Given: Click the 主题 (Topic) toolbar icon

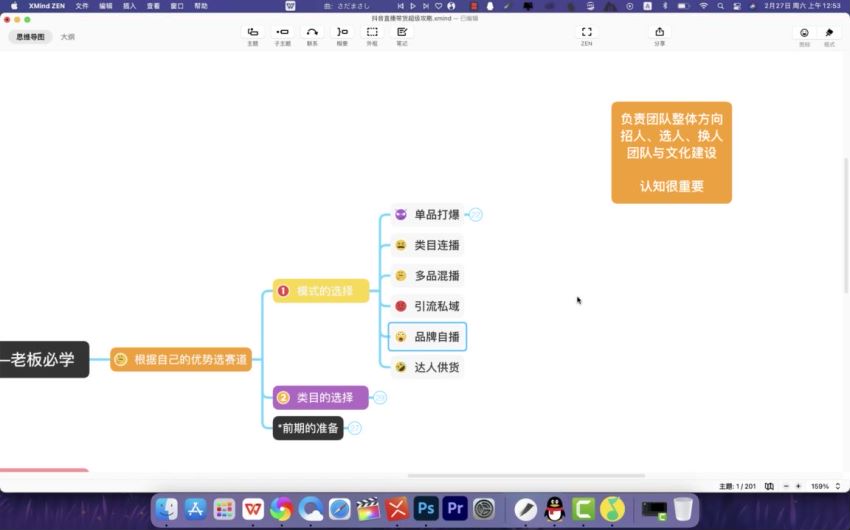Looking at the screenshot, I should click(x=253, y=32).
